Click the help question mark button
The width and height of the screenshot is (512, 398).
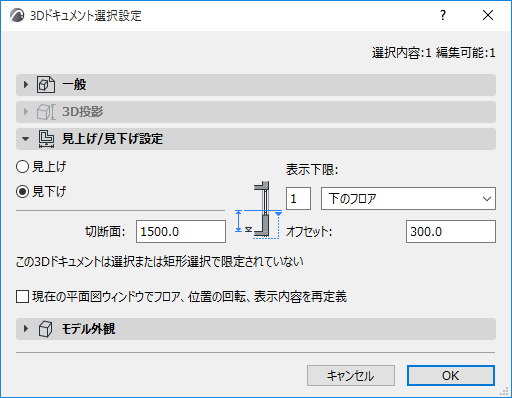coord(443,15)
